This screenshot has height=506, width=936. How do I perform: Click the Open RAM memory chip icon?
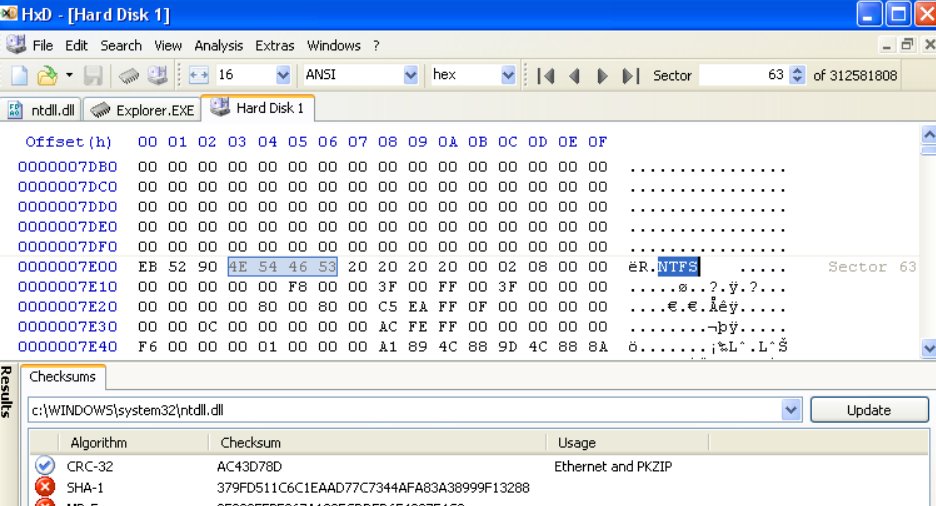129,76
